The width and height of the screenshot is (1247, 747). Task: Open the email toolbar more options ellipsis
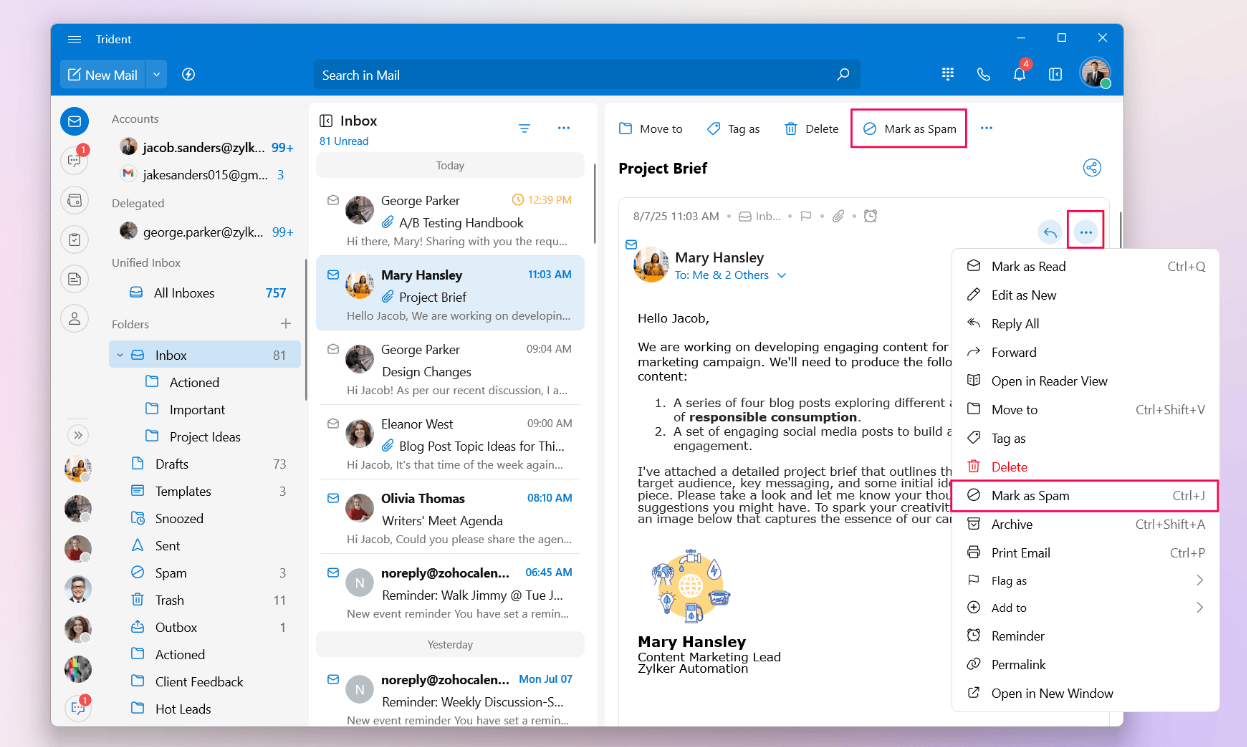[987, 128]
